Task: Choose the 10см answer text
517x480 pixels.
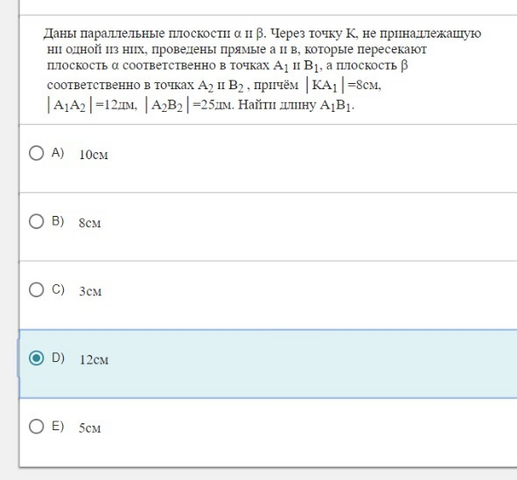Action: tap(94, 155)
